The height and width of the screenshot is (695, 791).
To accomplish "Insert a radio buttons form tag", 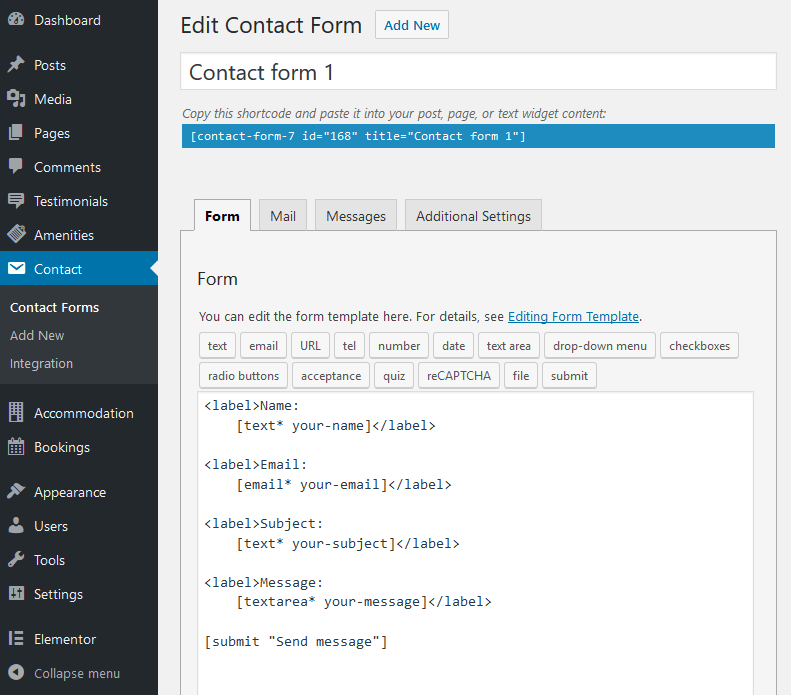I will point(243,376).
